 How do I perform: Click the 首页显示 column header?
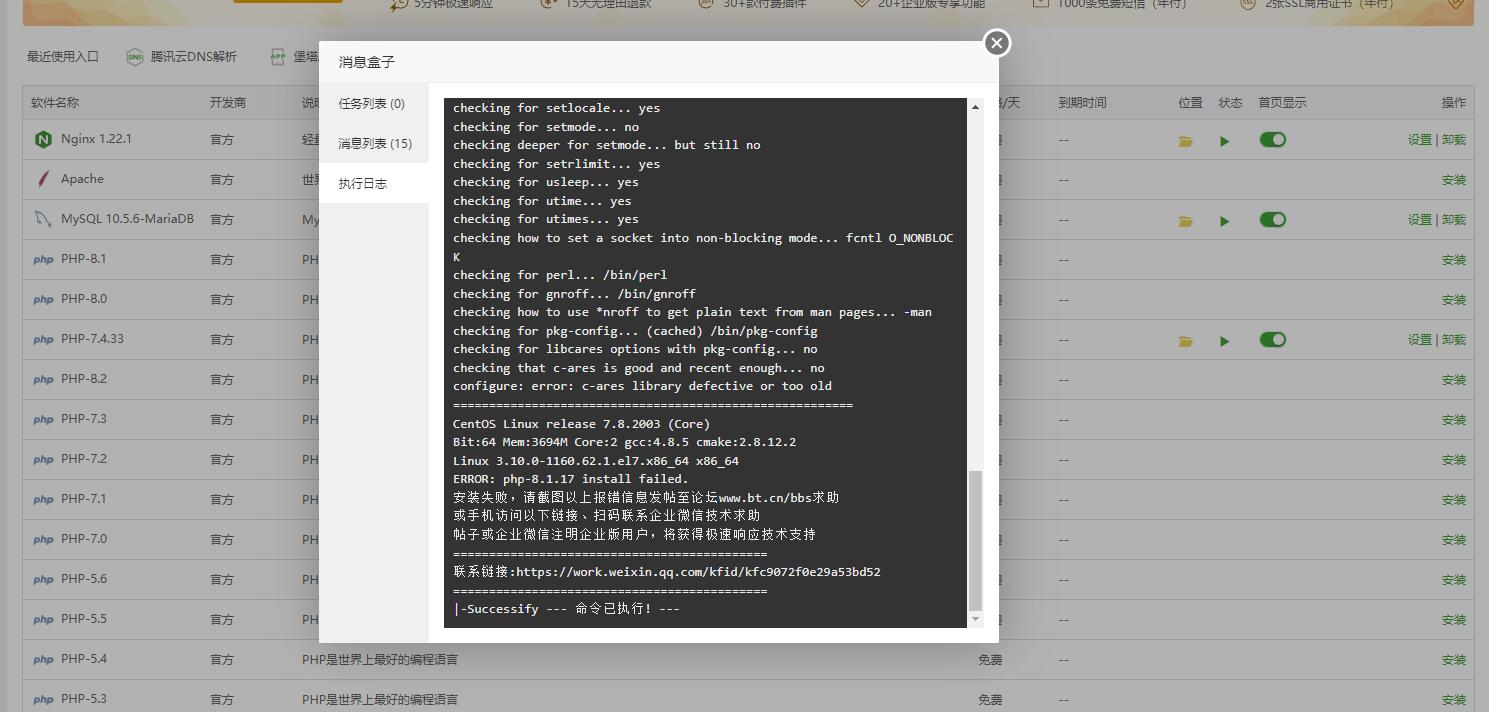pos(1282,103)
